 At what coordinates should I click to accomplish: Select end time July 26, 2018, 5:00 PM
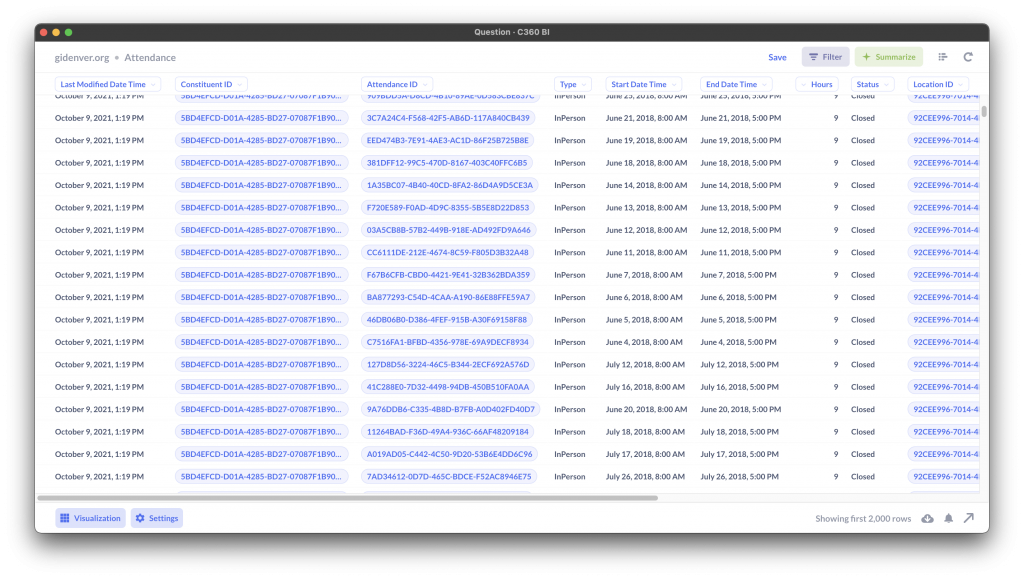click(x=739, y=477)
